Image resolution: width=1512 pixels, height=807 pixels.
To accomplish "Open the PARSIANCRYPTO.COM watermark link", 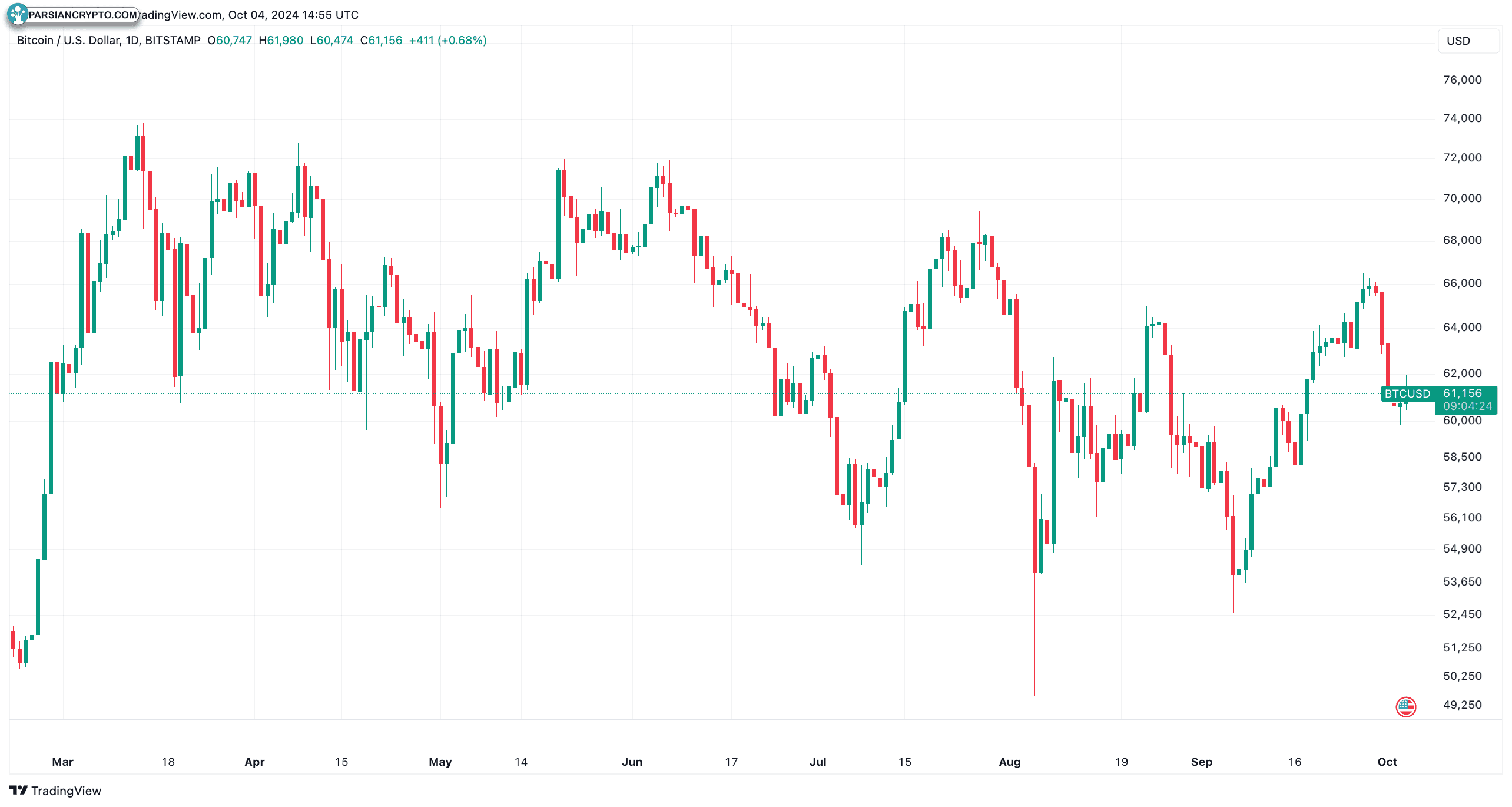I will click(82, 15).
